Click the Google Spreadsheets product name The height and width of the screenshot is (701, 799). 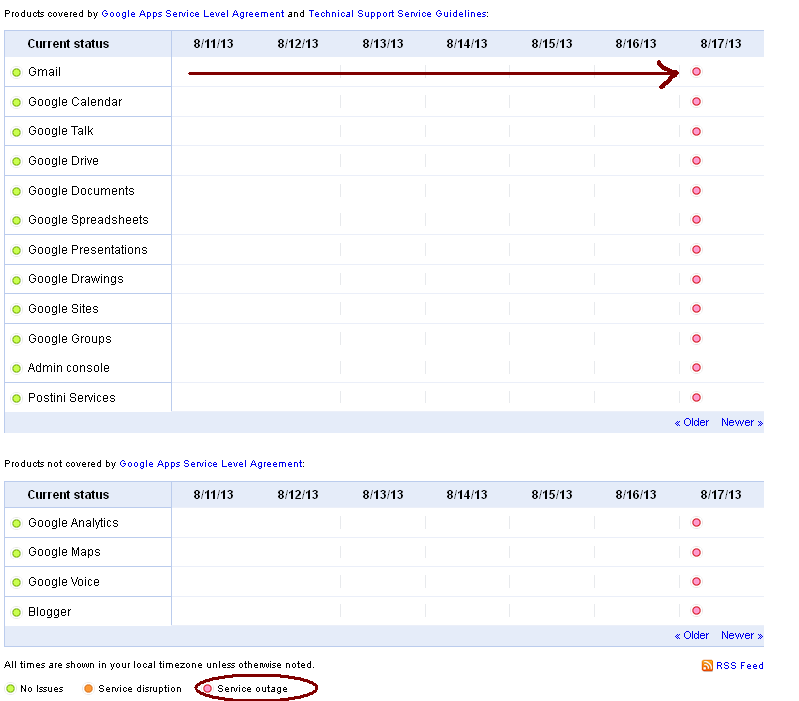[x=88, y=220]
